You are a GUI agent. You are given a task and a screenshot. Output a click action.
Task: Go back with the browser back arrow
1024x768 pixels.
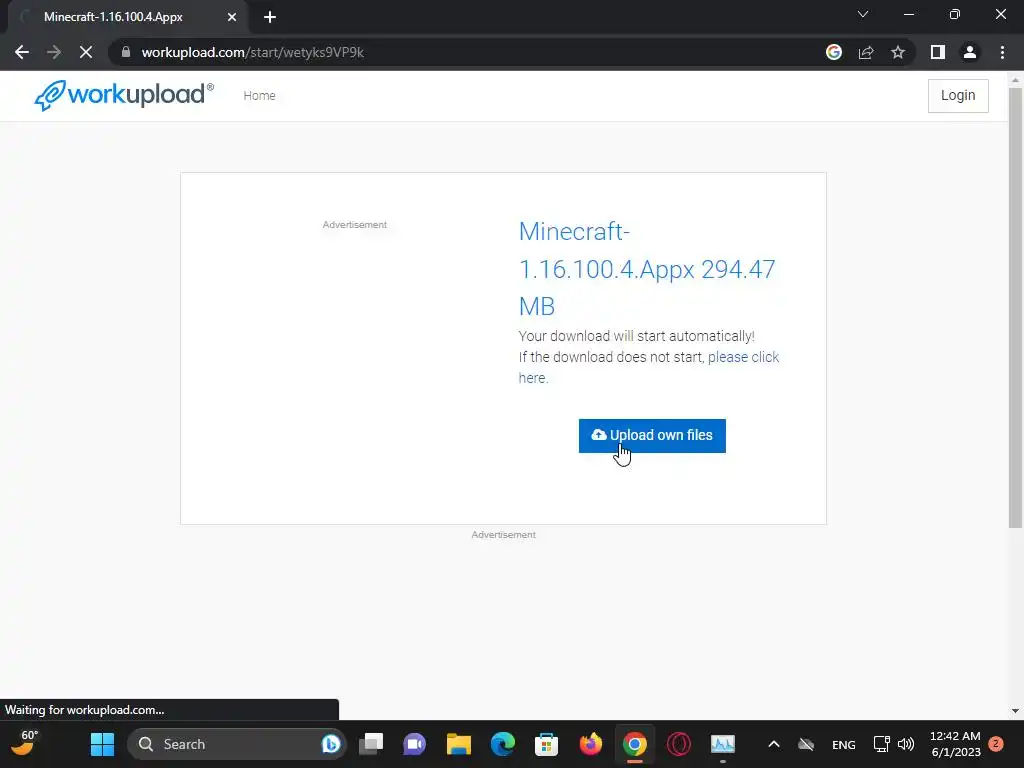click(22, 52)
